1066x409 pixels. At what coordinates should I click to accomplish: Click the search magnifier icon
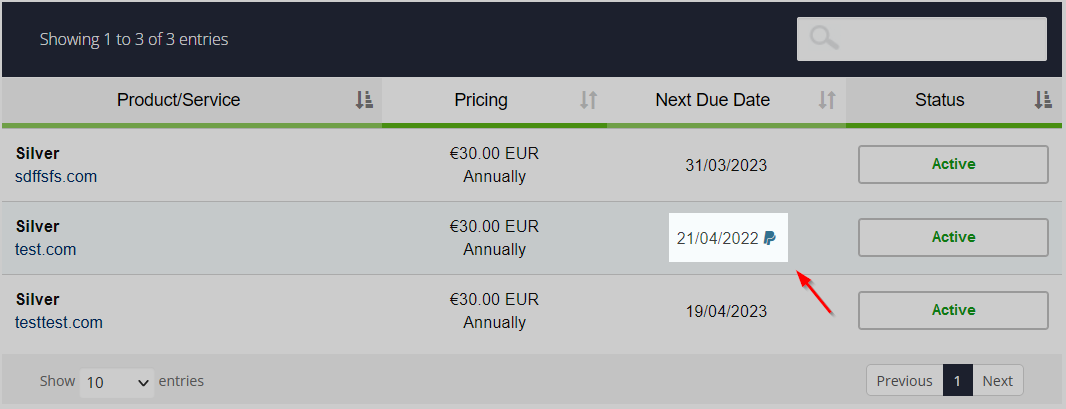[825, 39]
